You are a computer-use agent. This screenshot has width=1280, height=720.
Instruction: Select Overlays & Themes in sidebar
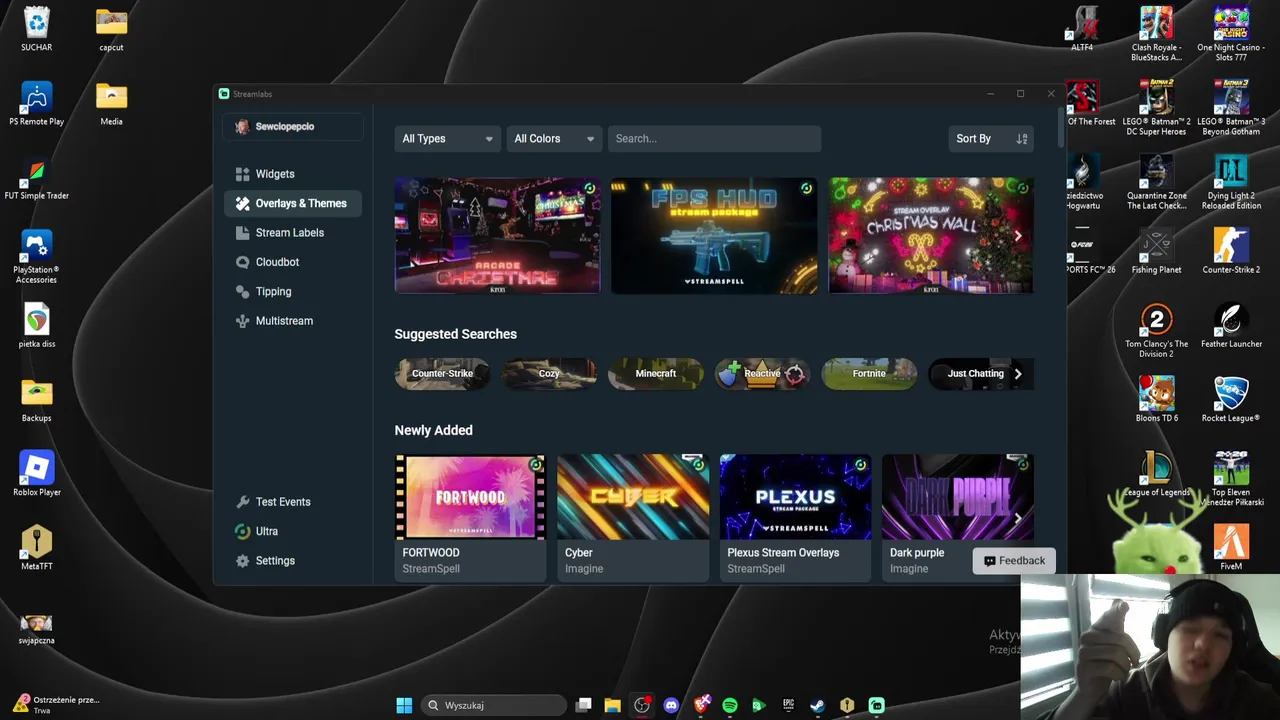(292, 203)
